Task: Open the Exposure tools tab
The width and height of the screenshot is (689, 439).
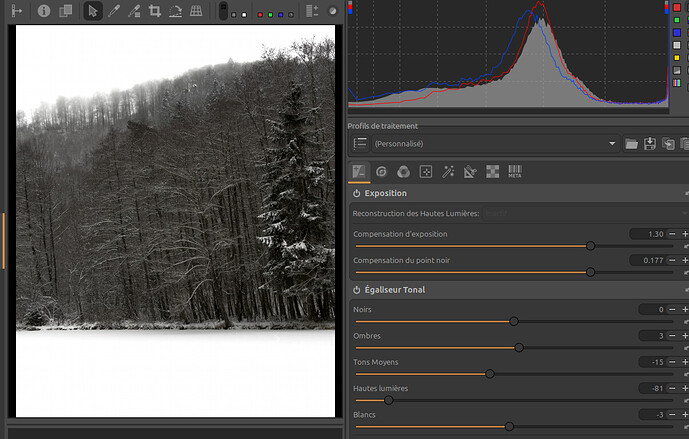Action: pos(359,171)
